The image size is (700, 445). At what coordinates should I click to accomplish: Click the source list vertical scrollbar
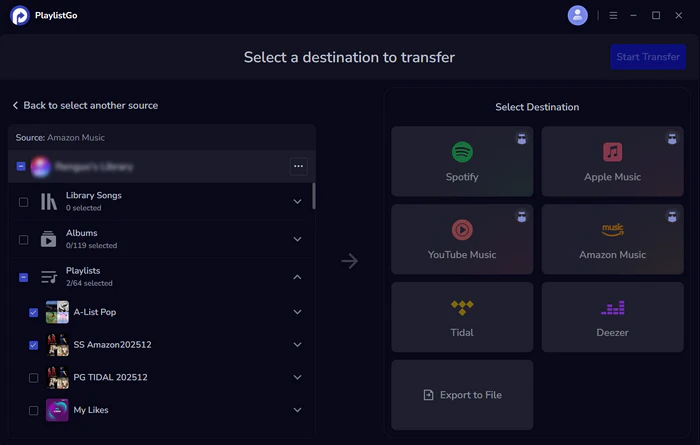pos(314,195)
